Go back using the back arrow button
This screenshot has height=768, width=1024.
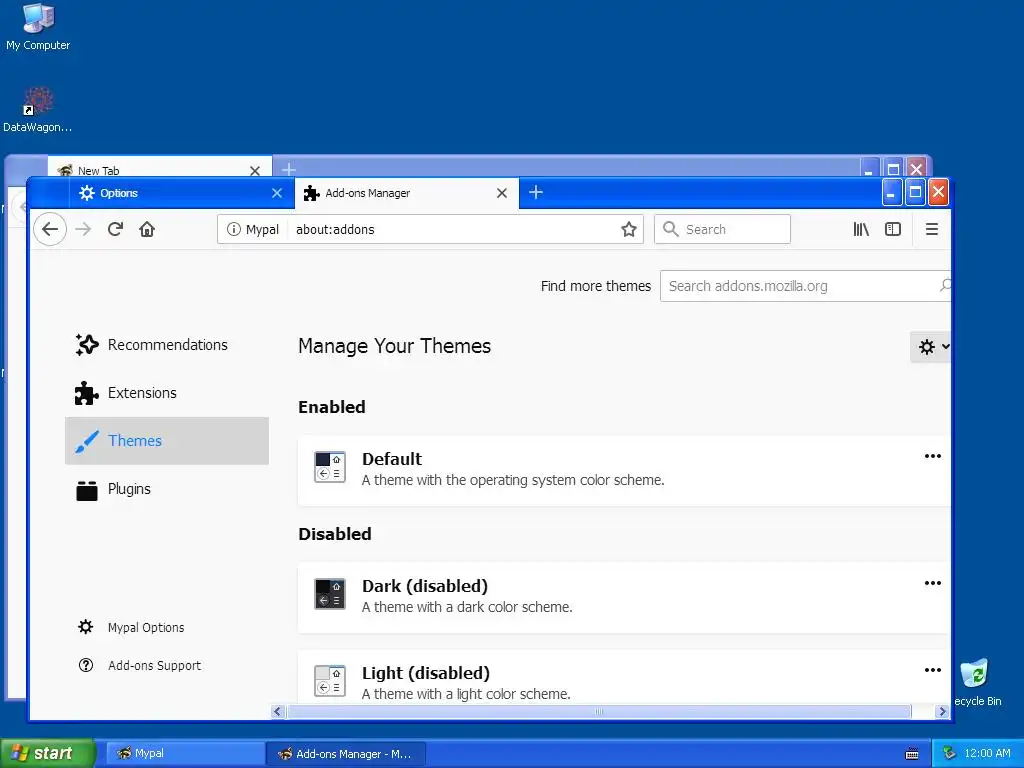click(x=50, y=229)
